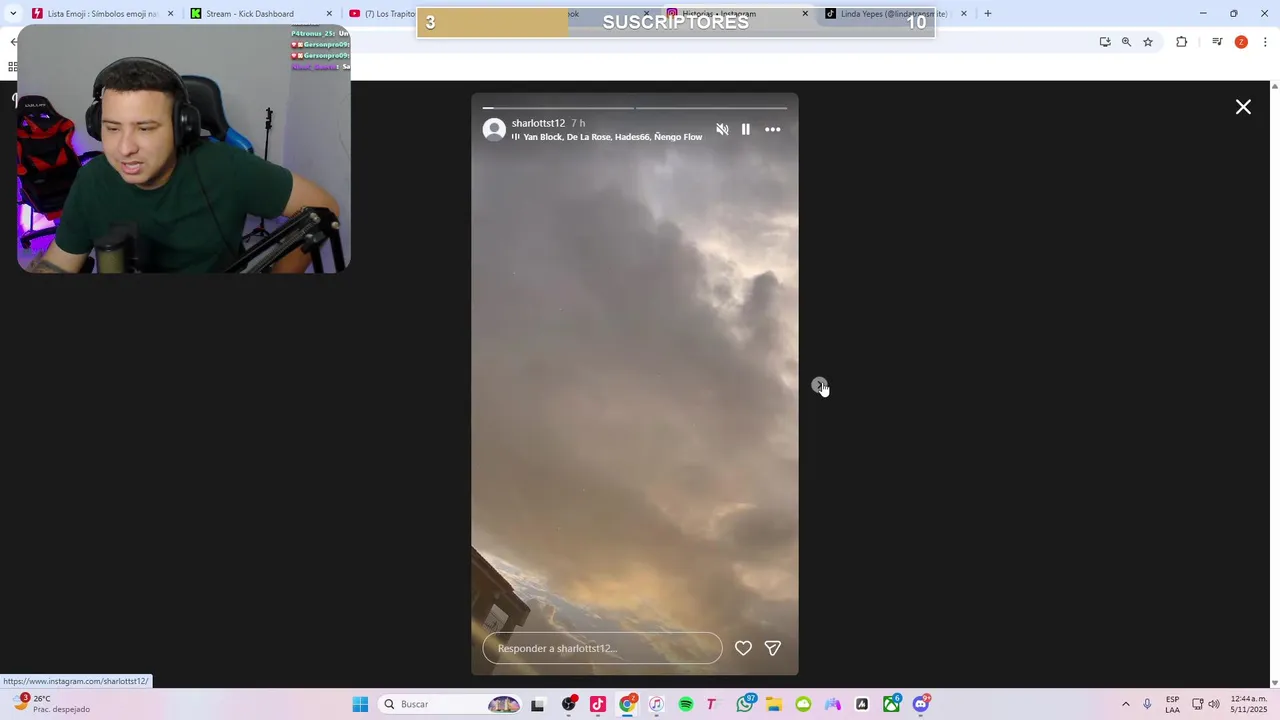Open the Chrome profile avatar
The width and height of the screenshot is (1280, 720).
click(1241, 42)
